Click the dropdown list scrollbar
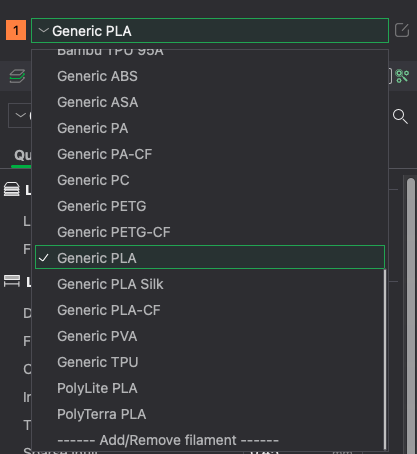The height and width of the screenshot is (454, 417). tap(385, 359)
